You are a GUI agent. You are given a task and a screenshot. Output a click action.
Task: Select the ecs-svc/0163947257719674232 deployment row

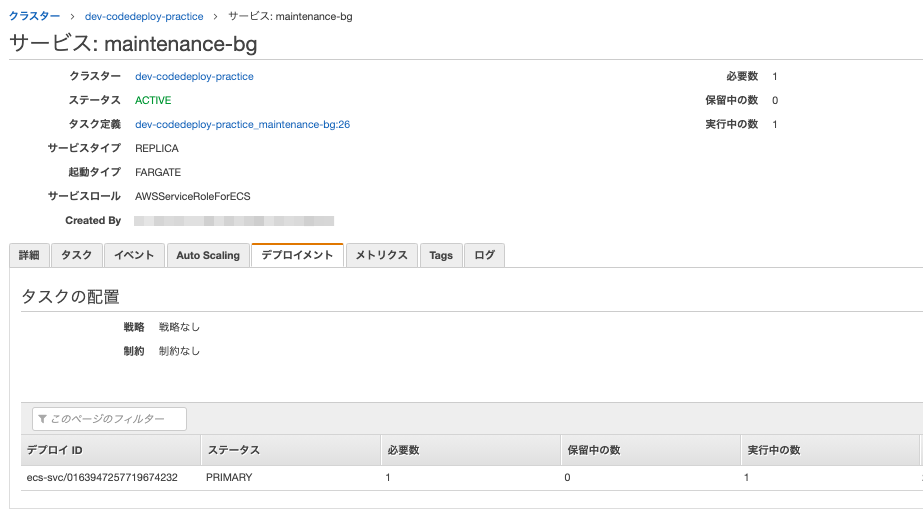pyautogui.click(x=102, y=478)
